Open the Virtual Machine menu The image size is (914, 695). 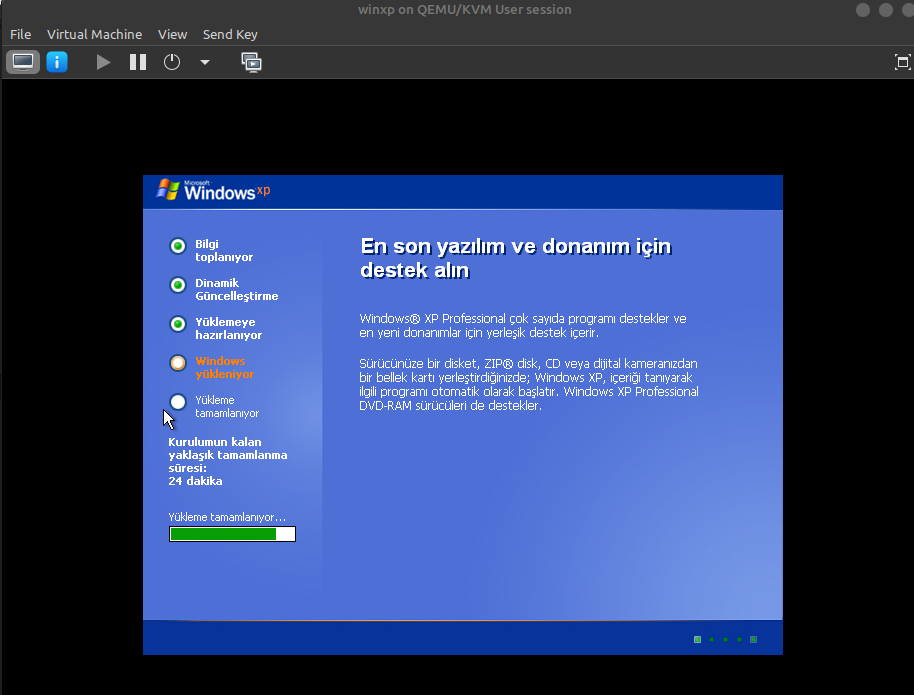click(x=94, y=34)
